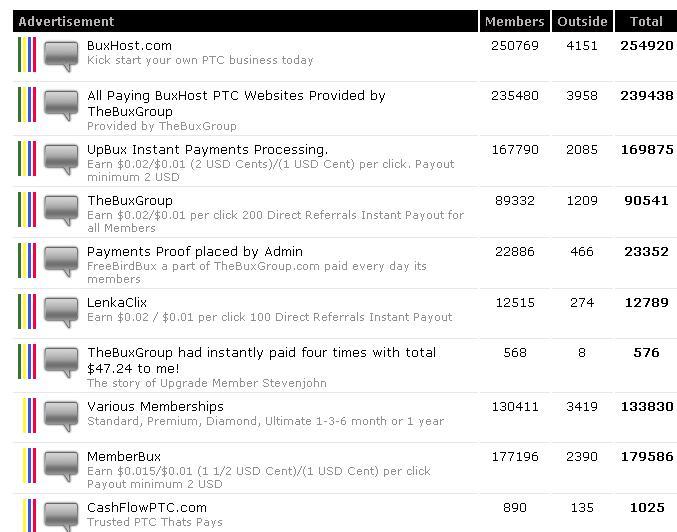This screenshot has width=677, height=532.
Task: Open CashFlowPTC.com advertisement
Action: 147,508
